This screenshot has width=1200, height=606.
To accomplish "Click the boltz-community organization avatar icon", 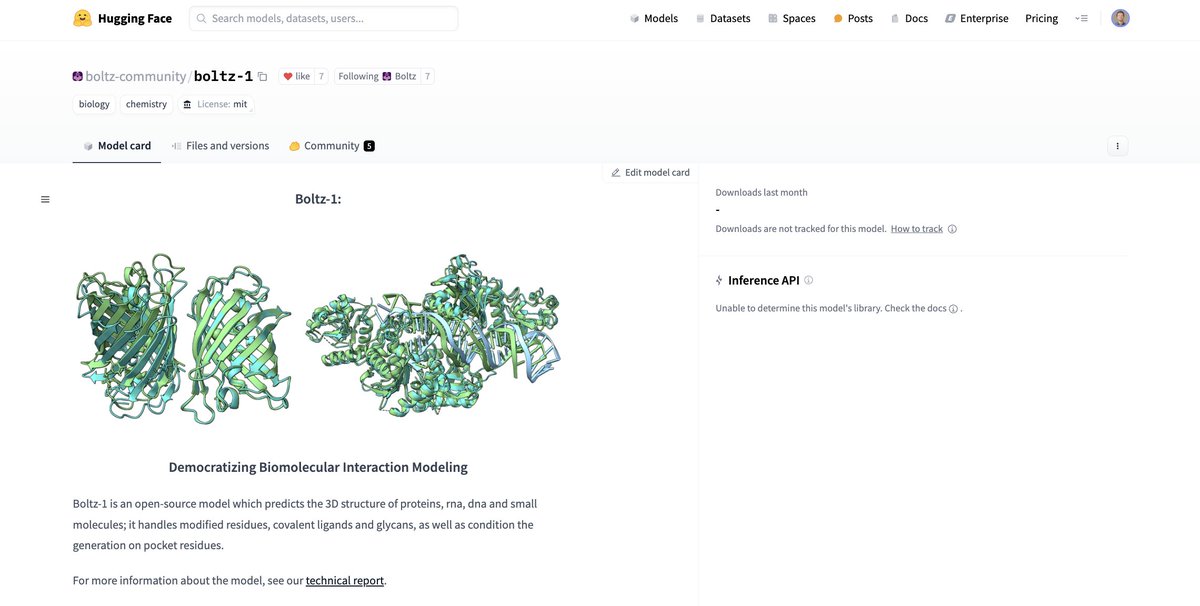I will 78,76.
